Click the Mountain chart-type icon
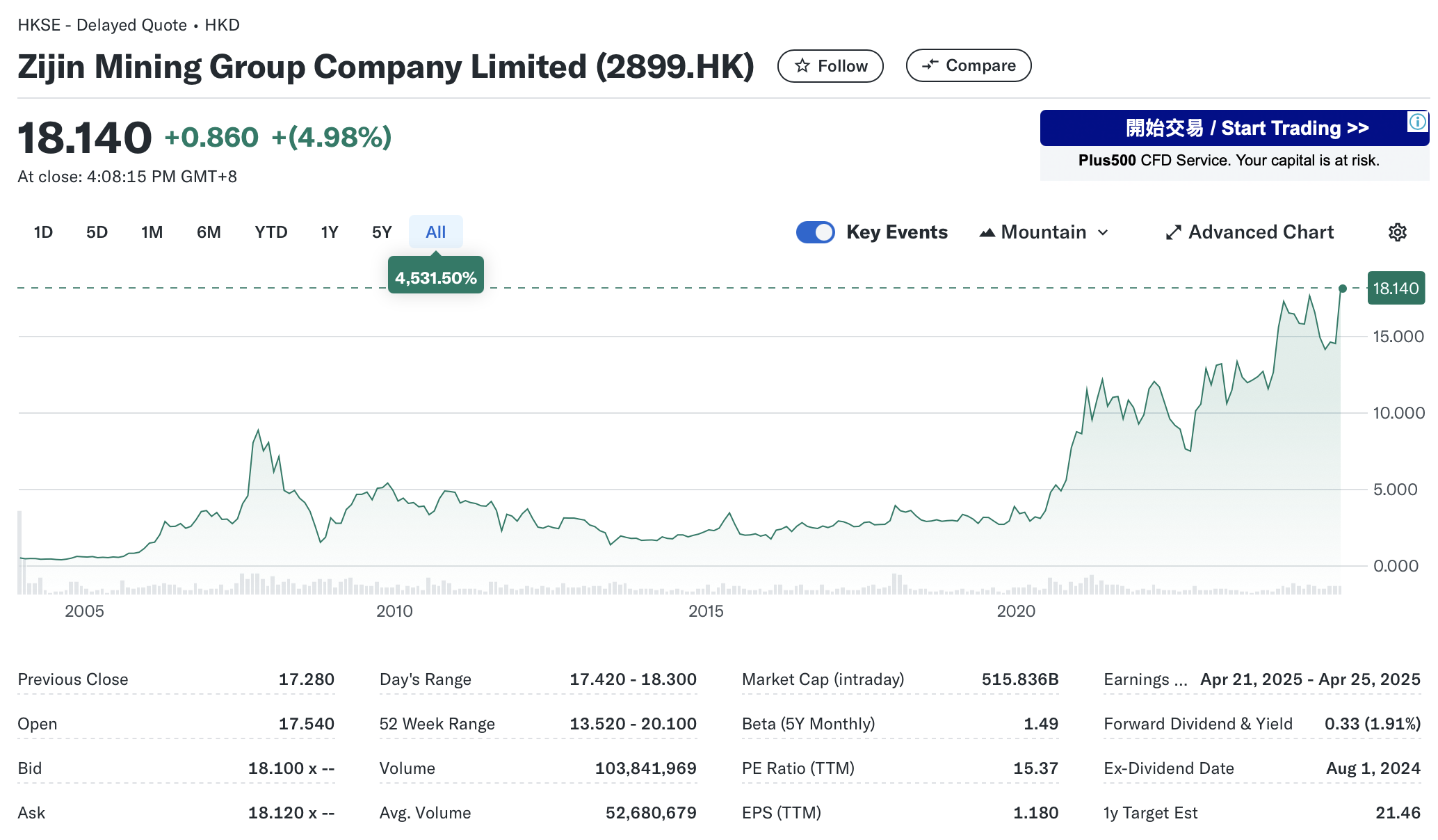 [x=987, y=232]
